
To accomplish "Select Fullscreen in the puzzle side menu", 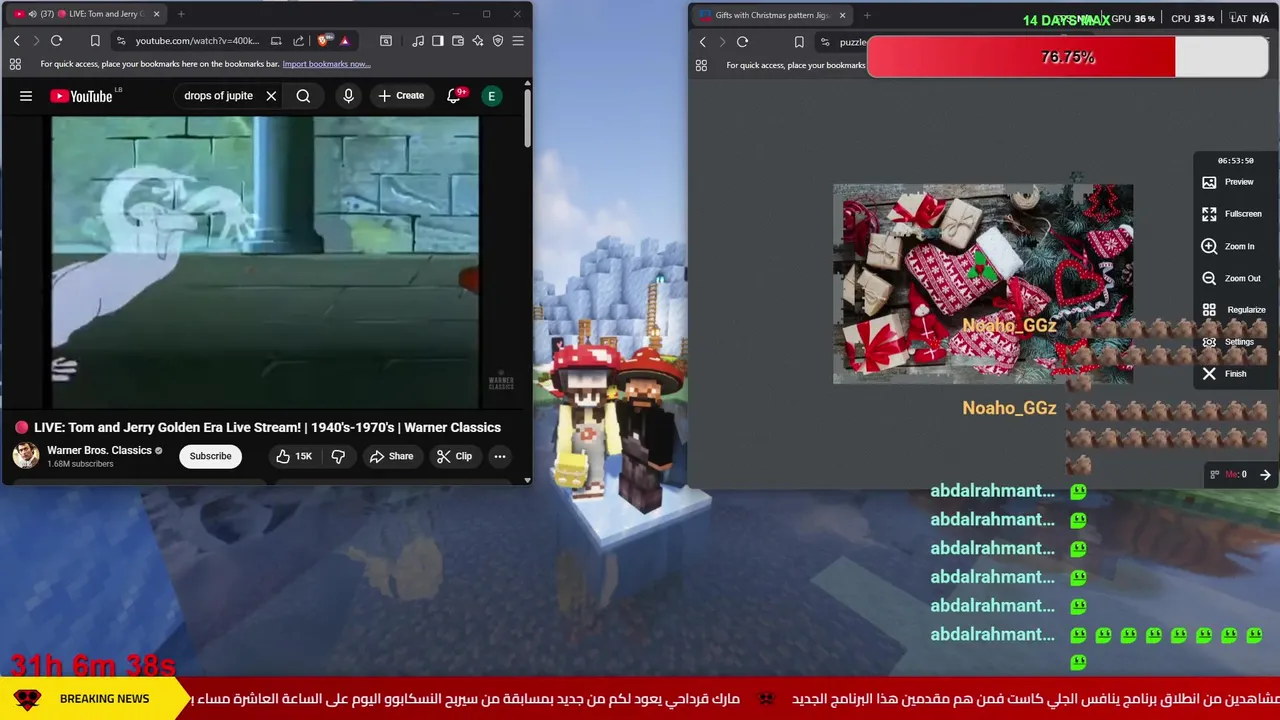I will [1232, 214].
